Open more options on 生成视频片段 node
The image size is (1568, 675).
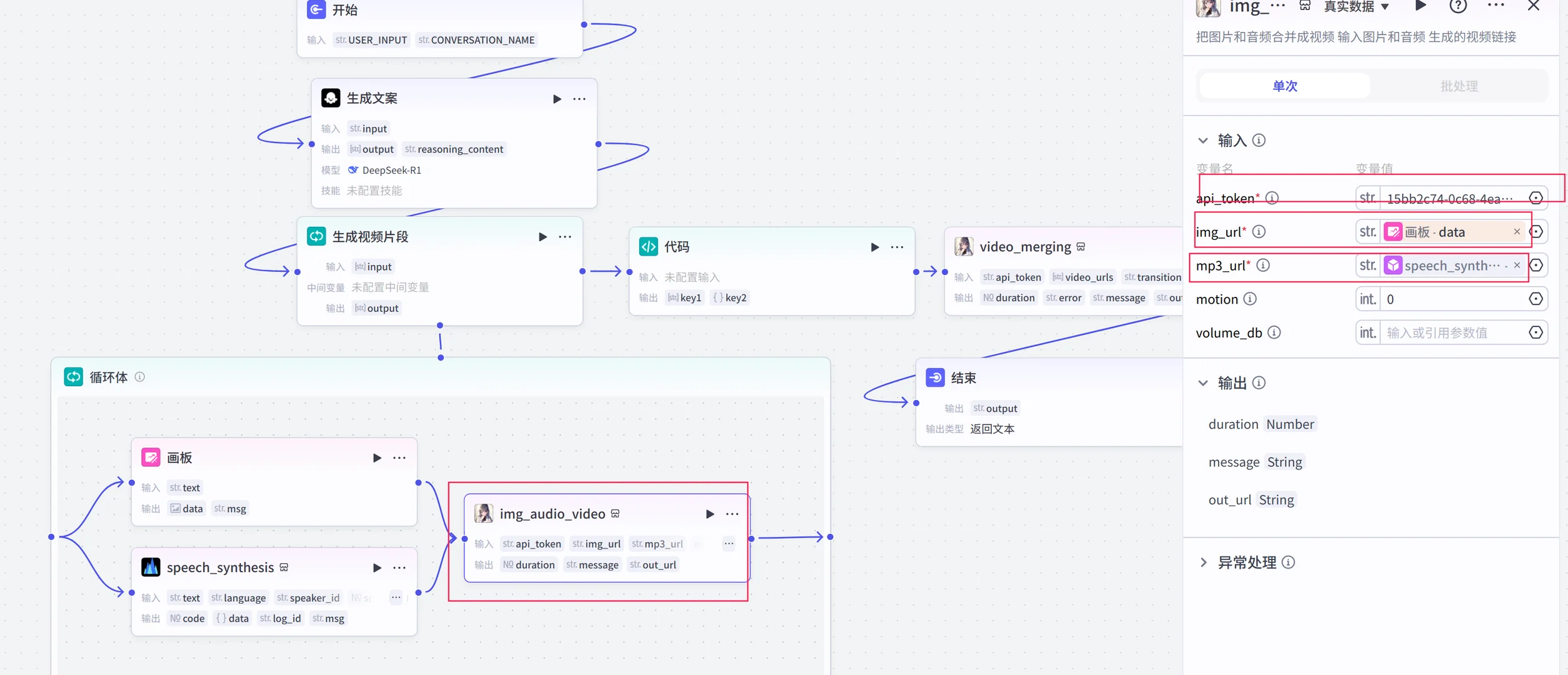tap(565, 237)
